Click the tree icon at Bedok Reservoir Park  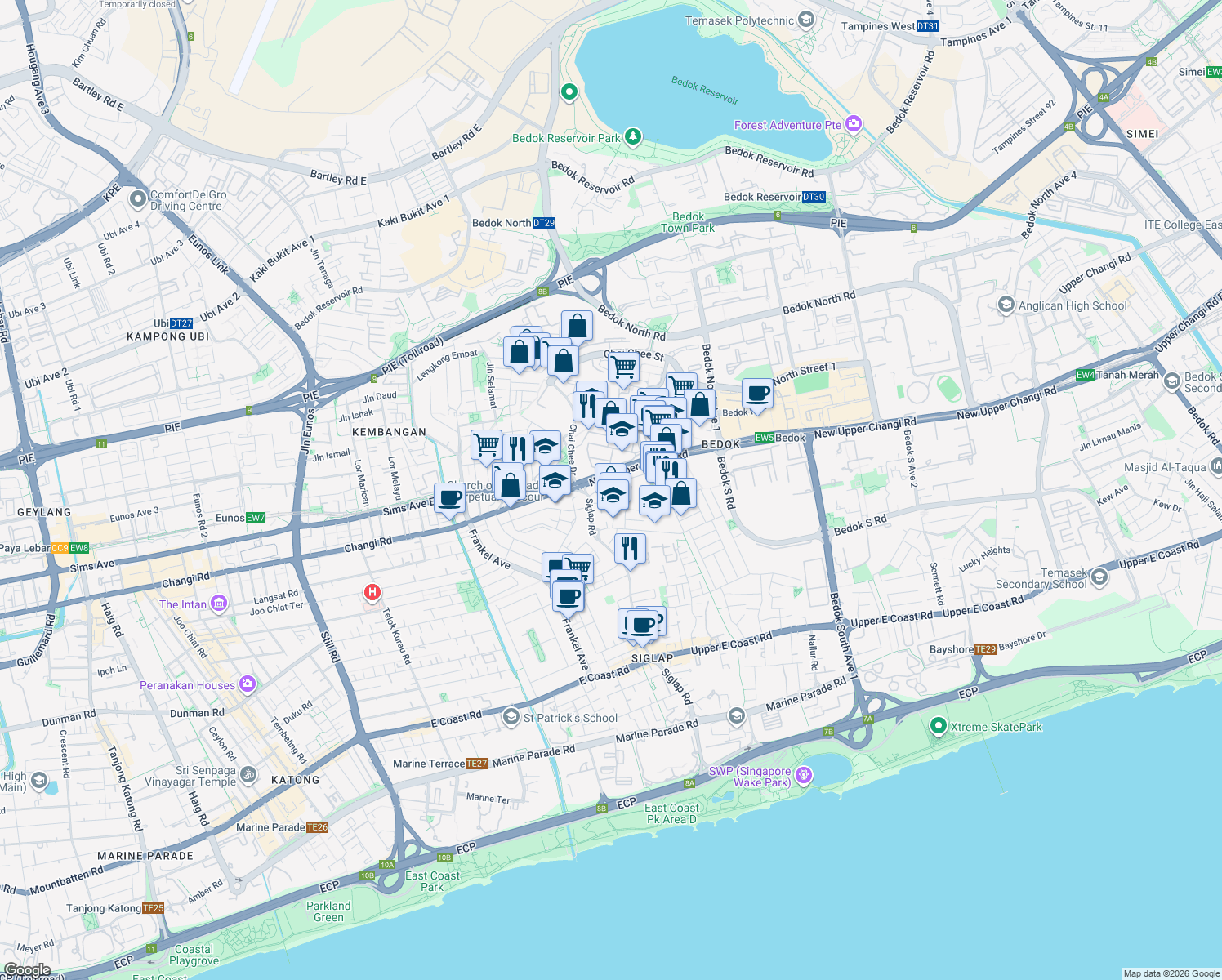[631, 137]
